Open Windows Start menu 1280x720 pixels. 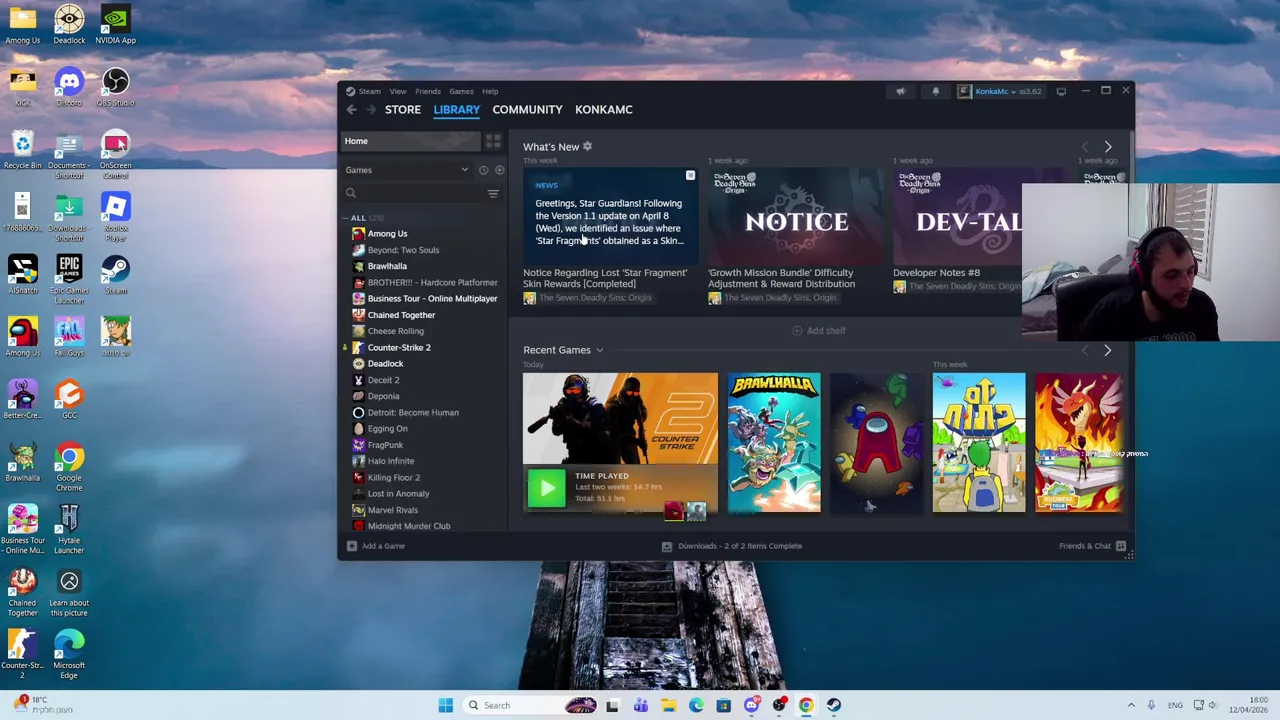click(446, 705)
